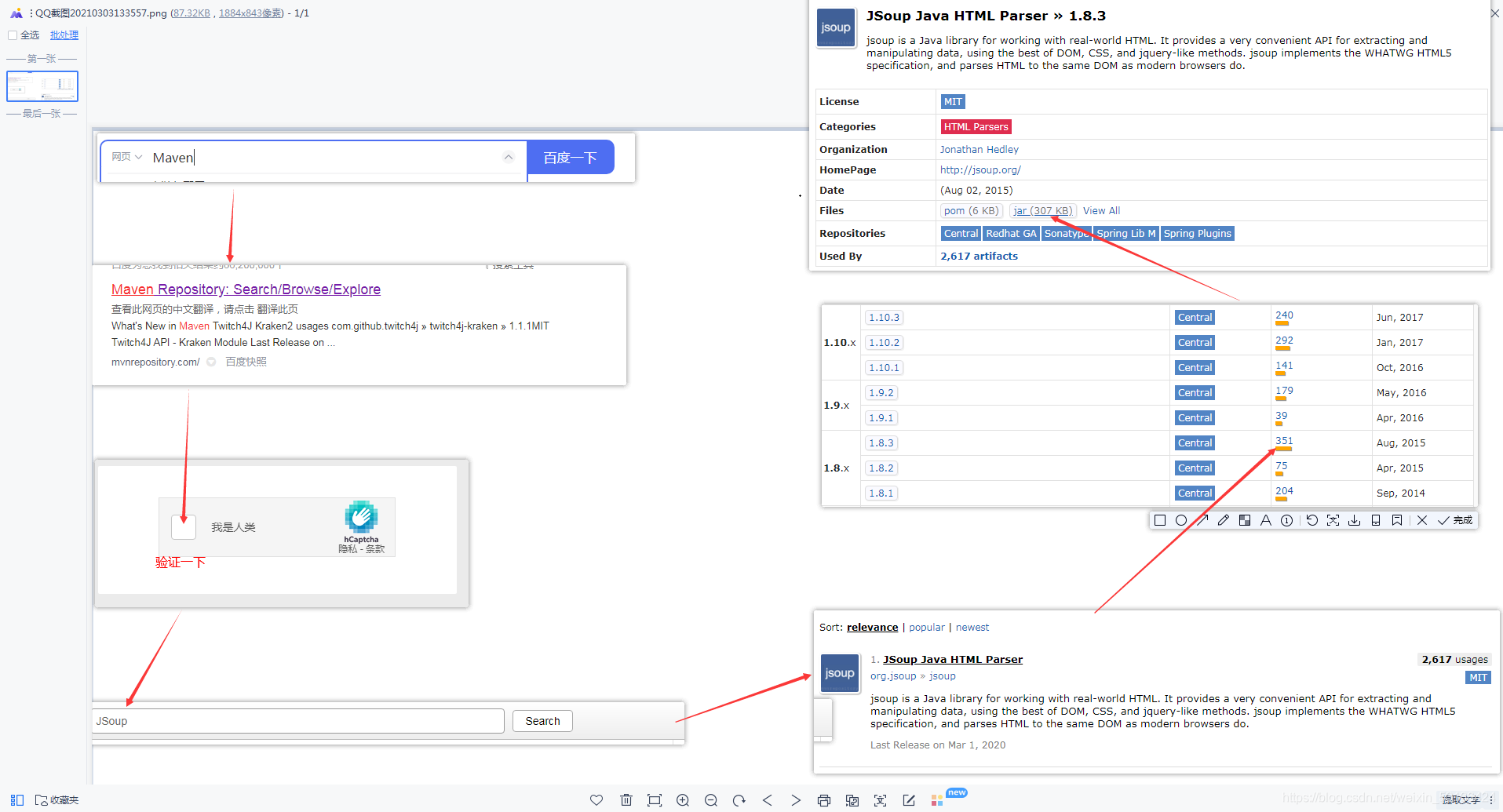Collapse suggestions with the chevron in search box
This screenshot has width=1503, height=812.
point(509,157)
